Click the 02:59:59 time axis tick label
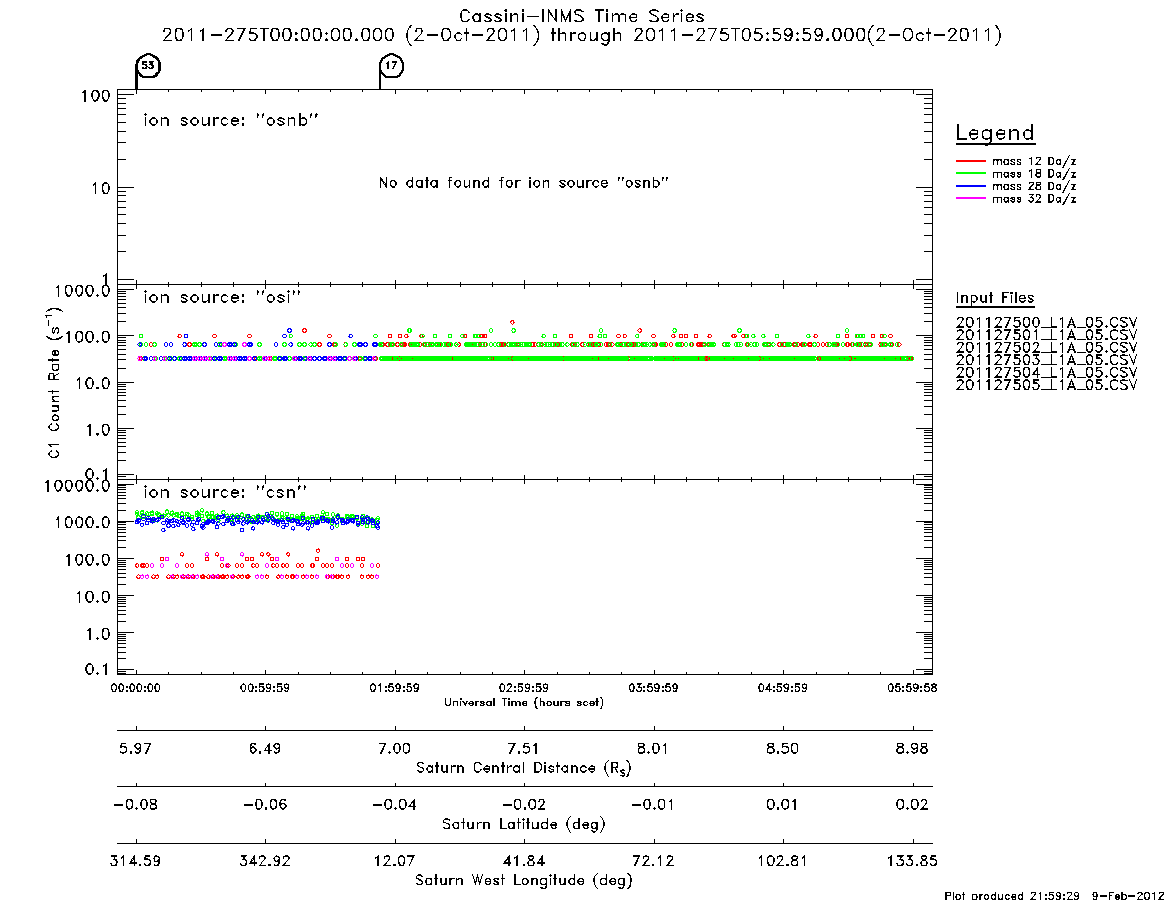The height and width of the screenshot is (900, 1165). (524, 688)
